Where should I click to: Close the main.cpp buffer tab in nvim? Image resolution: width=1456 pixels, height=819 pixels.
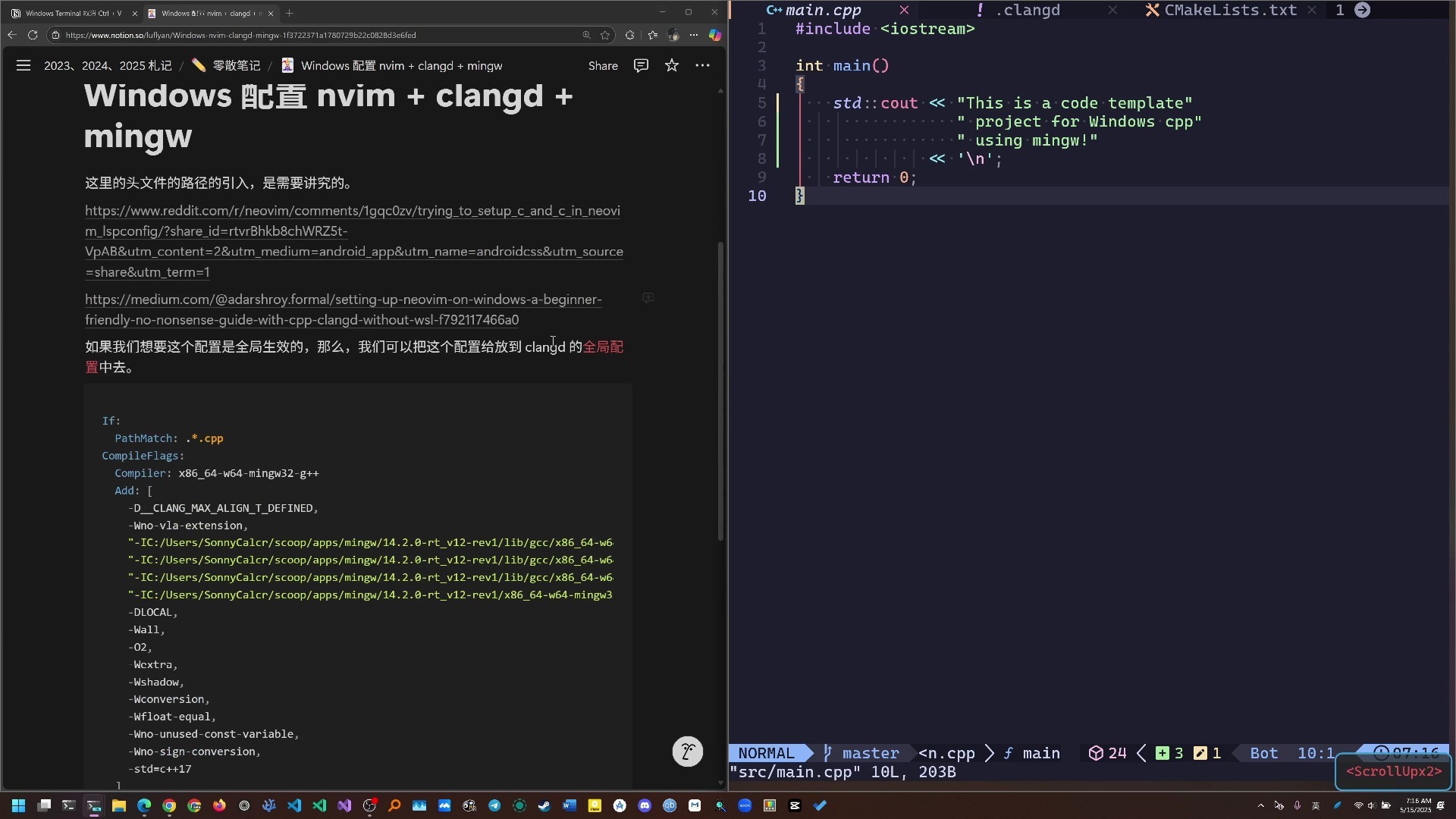[904, 10]
